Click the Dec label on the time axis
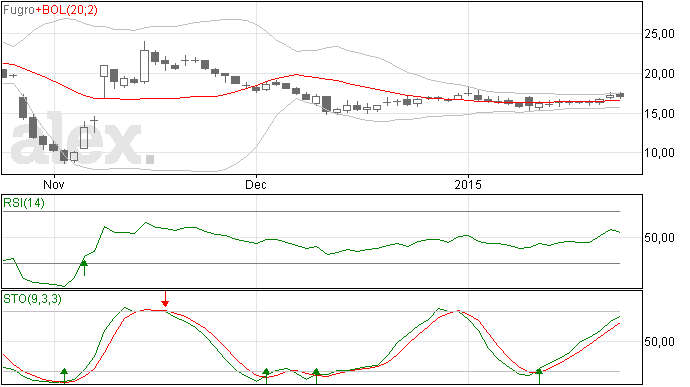690x387 pixels. point(256,184)
